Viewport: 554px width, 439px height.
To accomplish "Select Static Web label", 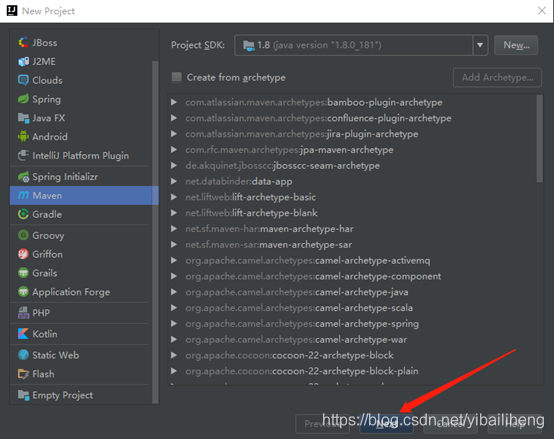I will pos(56,355).
